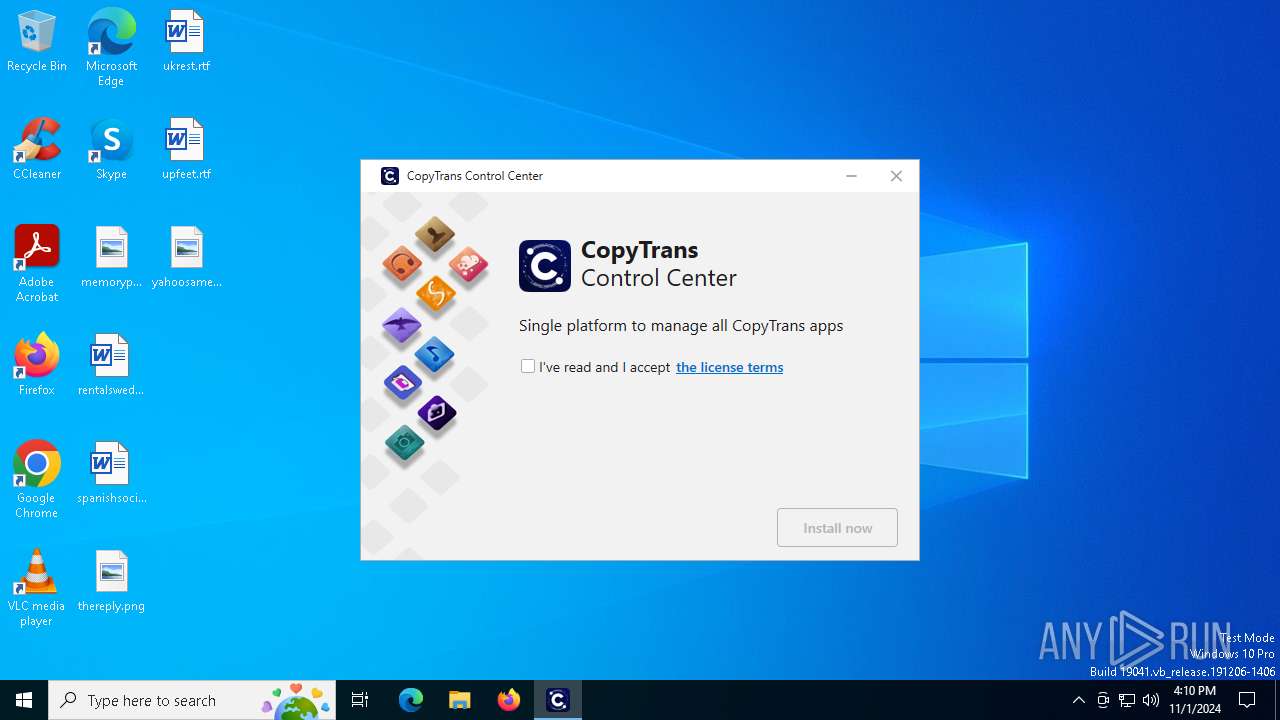Select the Google Chrome desktop shortcut
The image size is (1280, 720).
click(x=37, y=480)
